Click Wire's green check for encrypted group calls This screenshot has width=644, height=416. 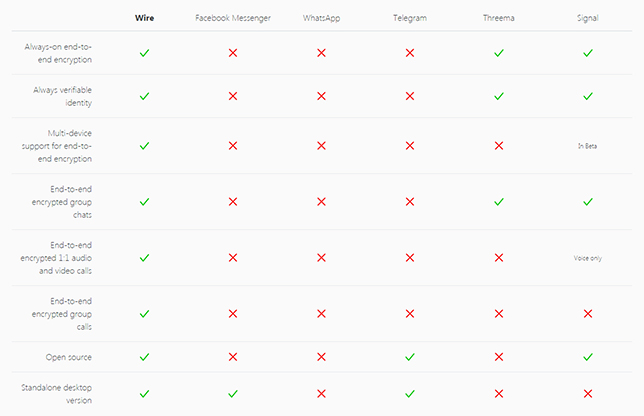pos(144,314)
